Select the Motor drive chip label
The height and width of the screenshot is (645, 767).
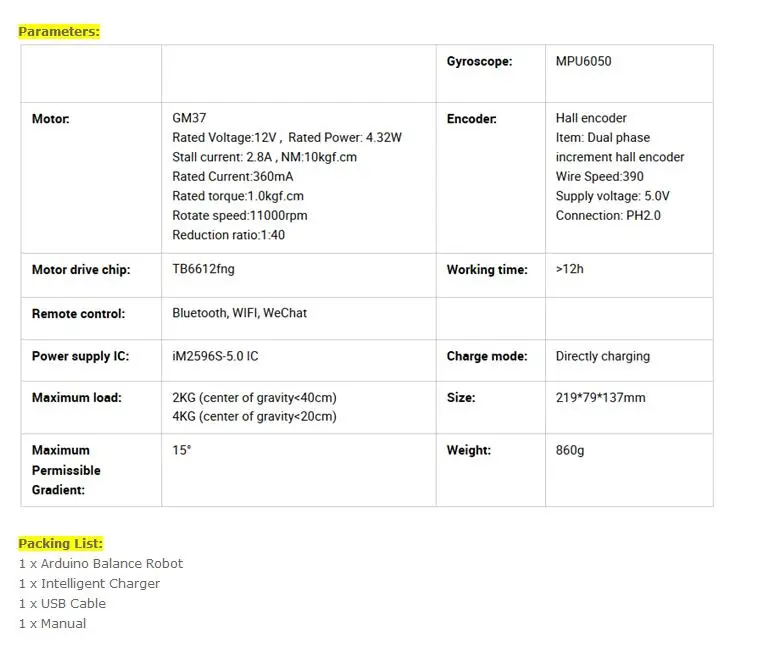pos(81,270)
